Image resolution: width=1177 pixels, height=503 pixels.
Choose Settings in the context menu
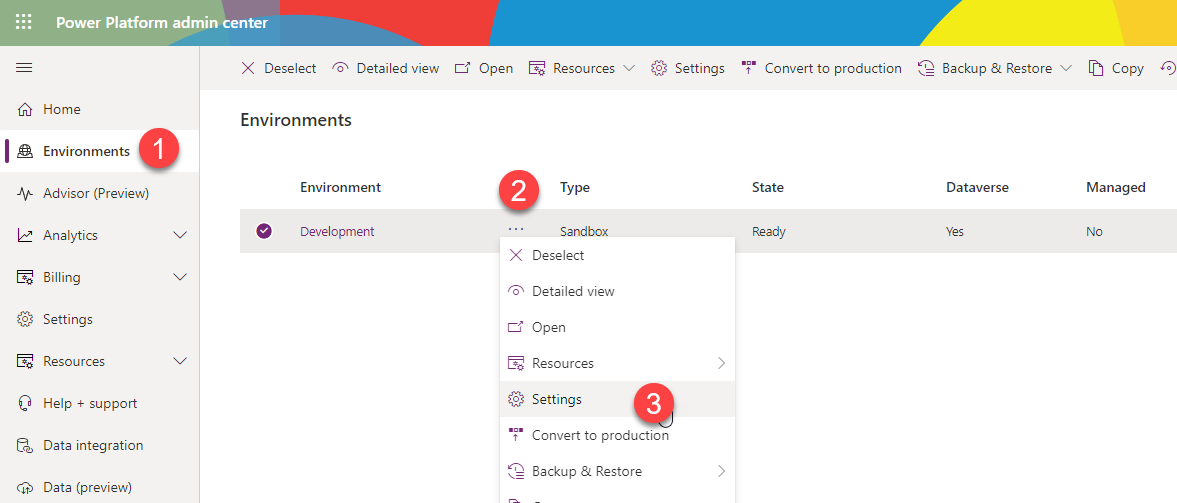618,399
